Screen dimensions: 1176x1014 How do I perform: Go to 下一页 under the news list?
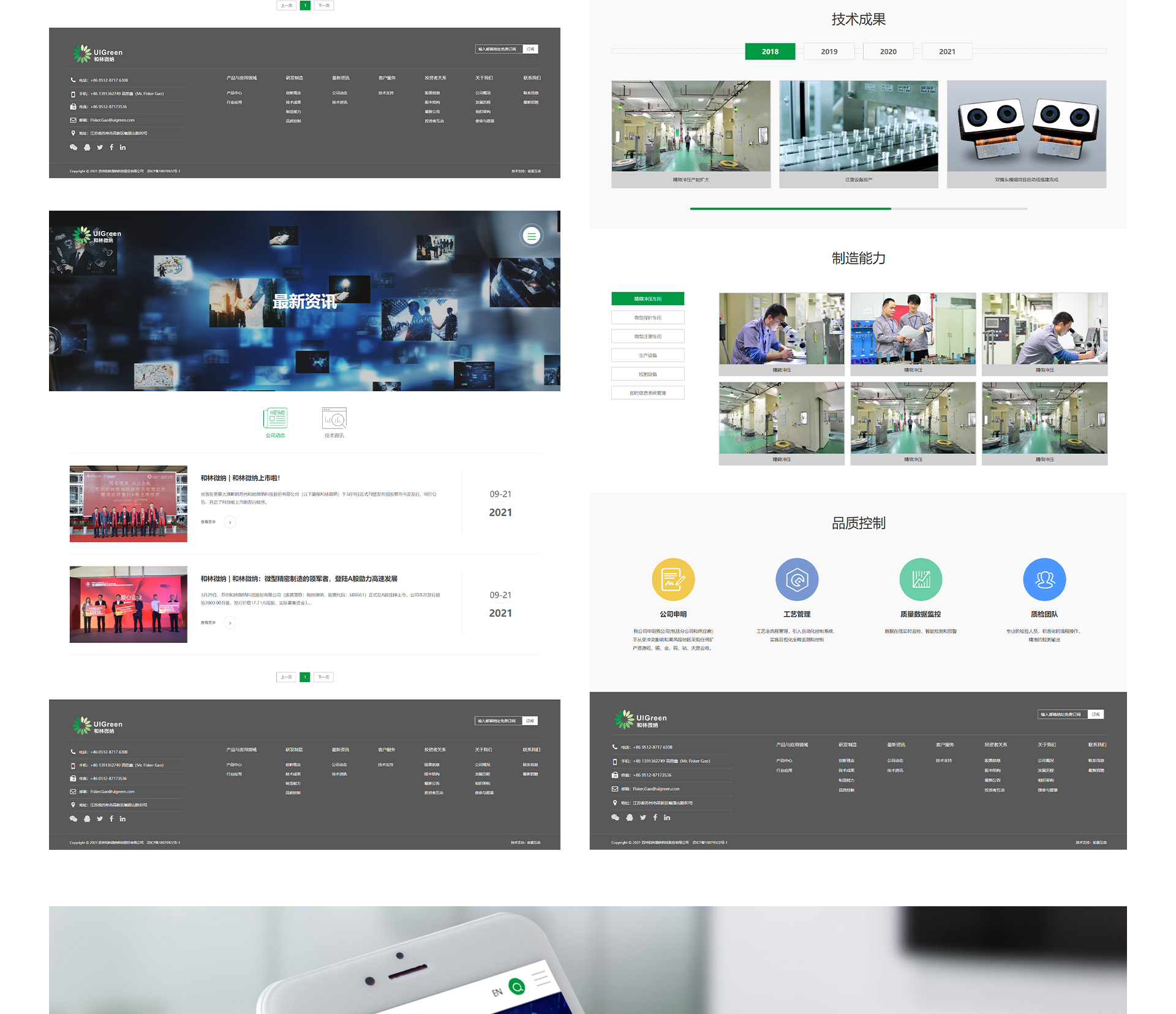pyautogui.click(x=323, y=677)
